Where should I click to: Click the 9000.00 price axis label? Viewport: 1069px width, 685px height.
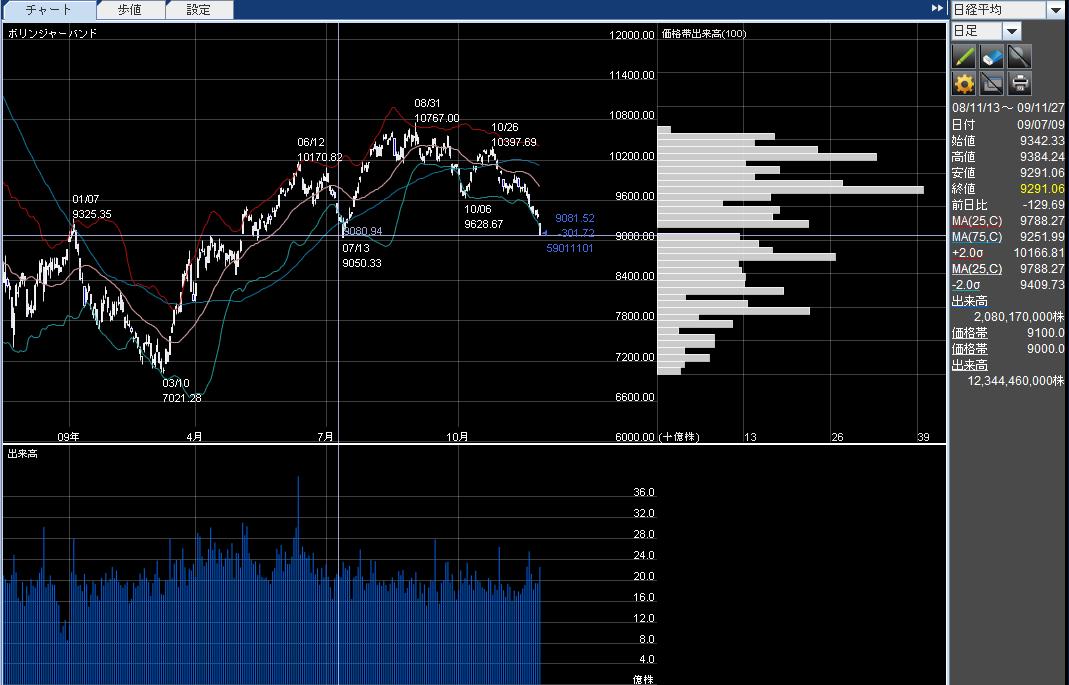pos(635,236)
